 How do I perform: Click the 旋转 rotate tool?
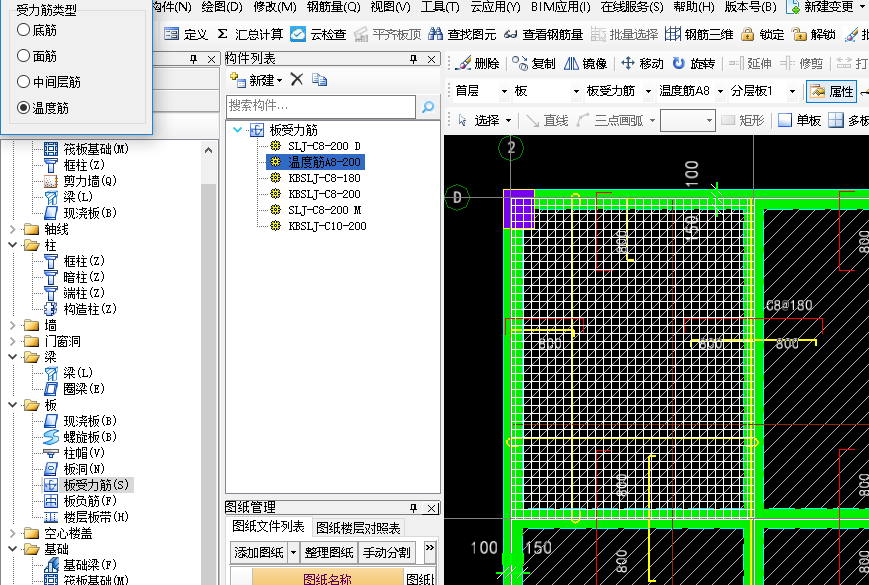[693, 63]
